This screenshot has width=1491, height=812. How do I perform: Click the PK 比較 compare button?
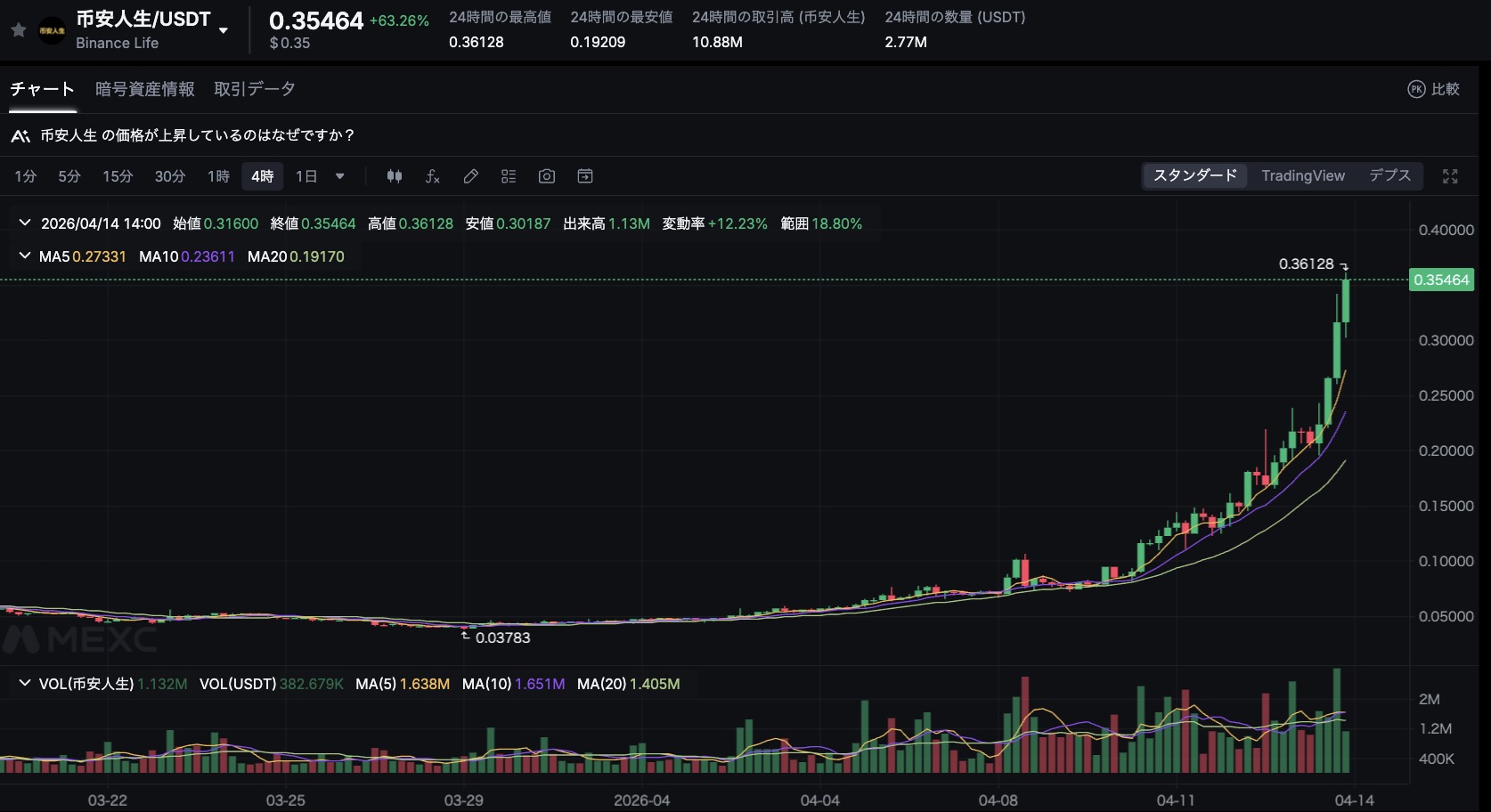tap(1433, 89)
